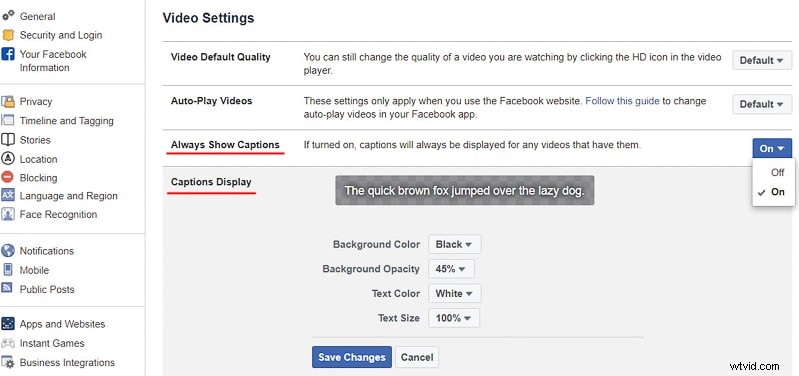Click the Save Changes button

click(x=352, y=357)
